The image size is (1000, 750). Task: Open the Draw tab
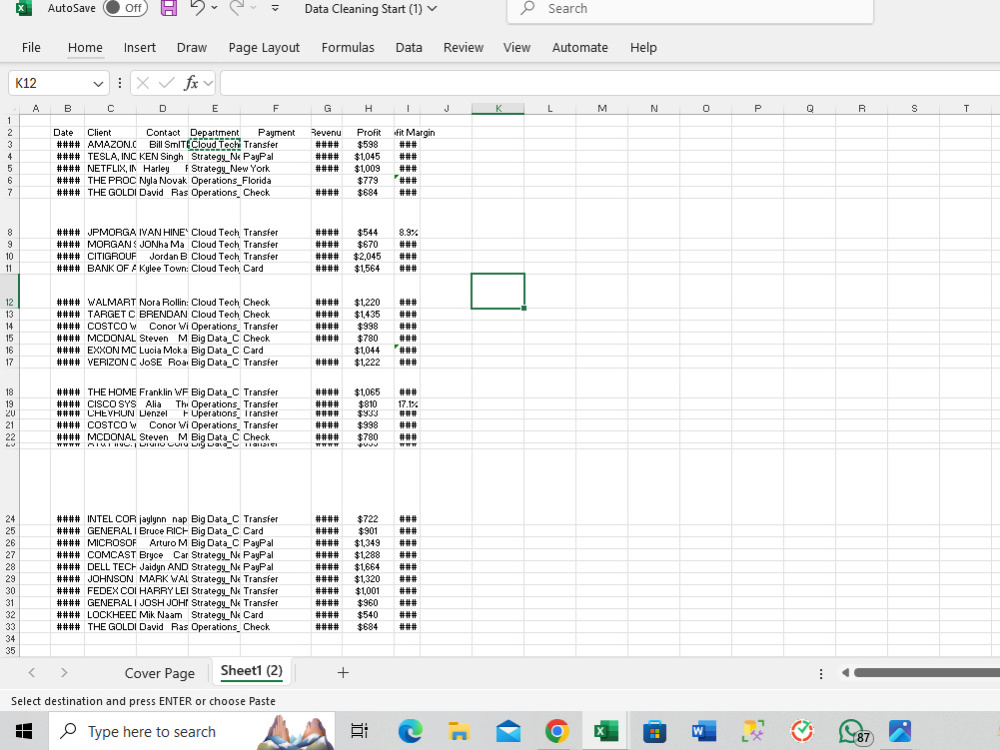click(x=191, y=48)
